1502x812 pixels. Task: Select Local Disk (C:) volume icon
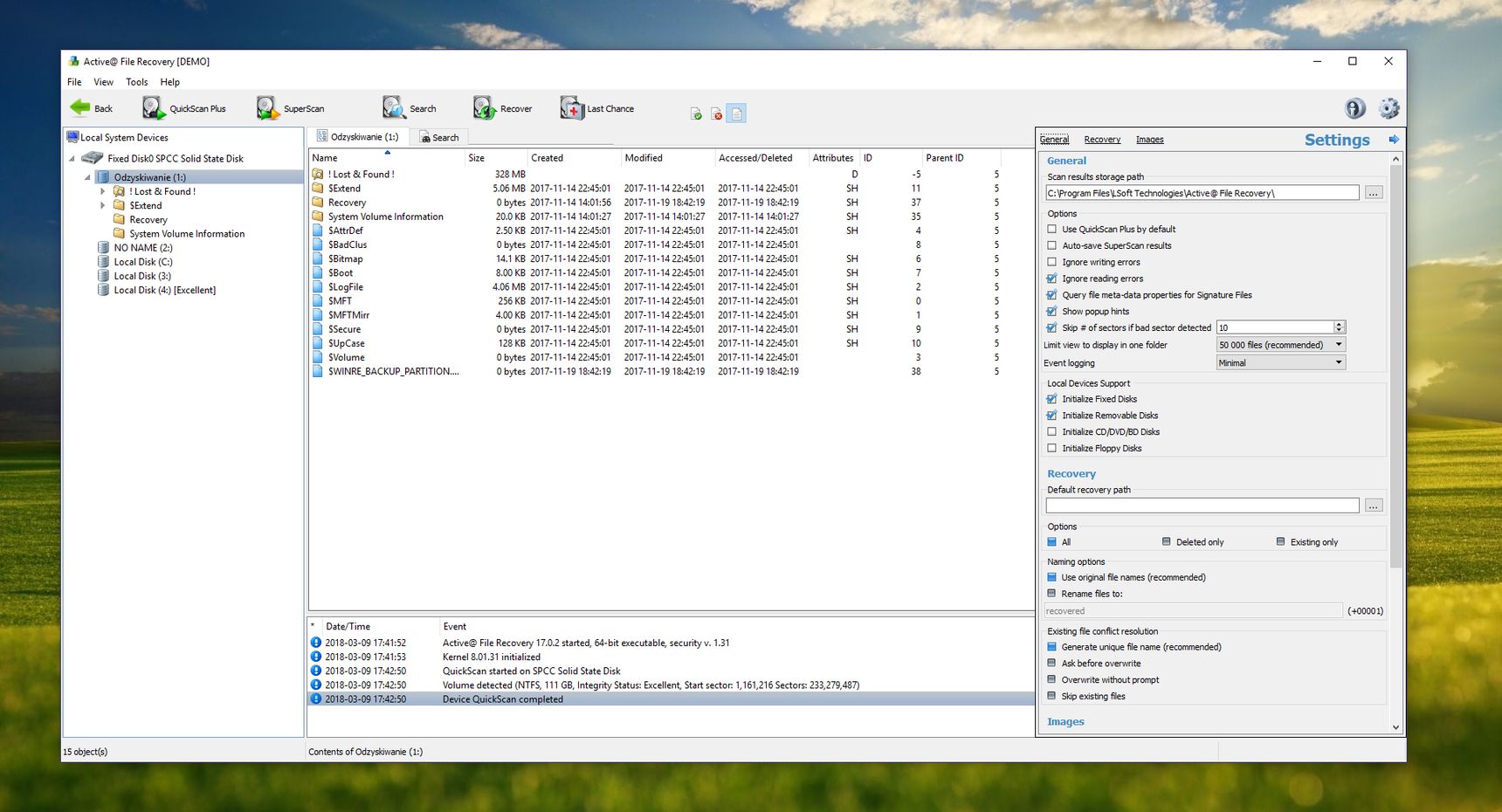pyautogui.click(x=104, y=262)
